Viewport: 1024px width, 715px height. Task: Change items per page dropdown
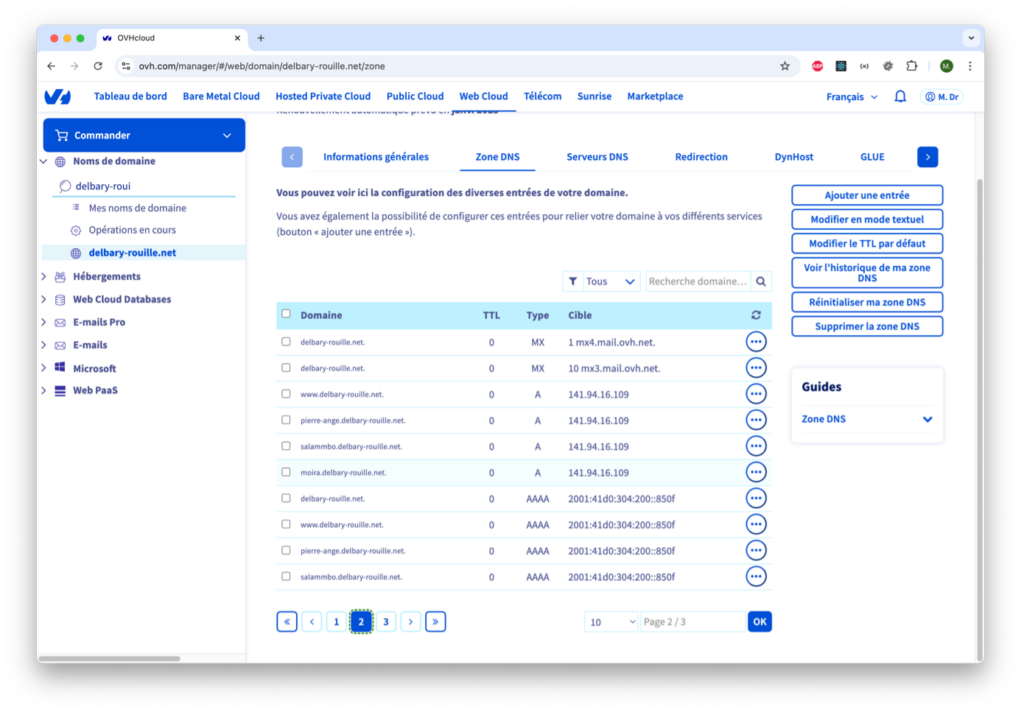point(611,622)
